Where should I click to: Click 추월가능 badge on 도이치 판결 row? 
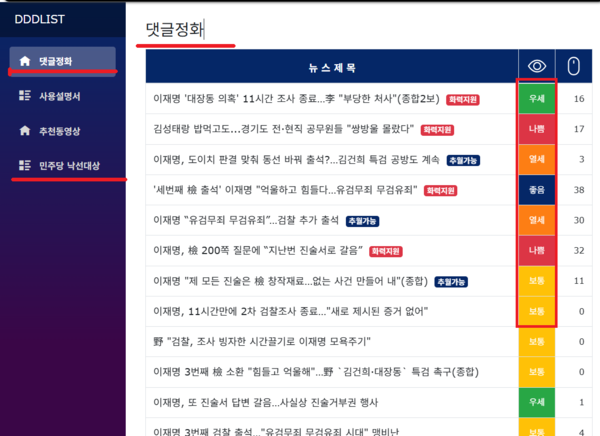(463, 160)
